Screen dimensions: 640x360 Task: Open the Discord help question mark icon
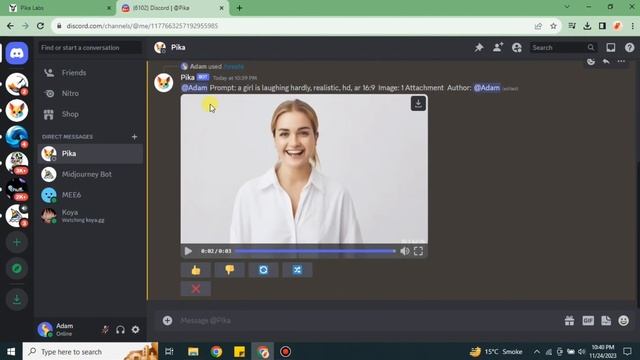click(629, 48)
